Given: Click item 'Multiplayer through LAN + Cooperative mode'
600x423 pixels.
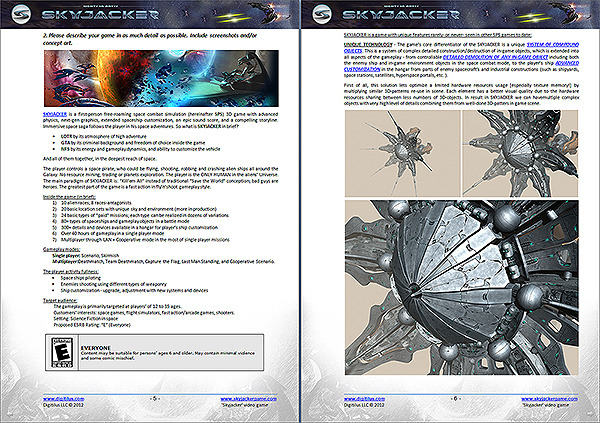Looking at the screenshot, I should [145, 240].
